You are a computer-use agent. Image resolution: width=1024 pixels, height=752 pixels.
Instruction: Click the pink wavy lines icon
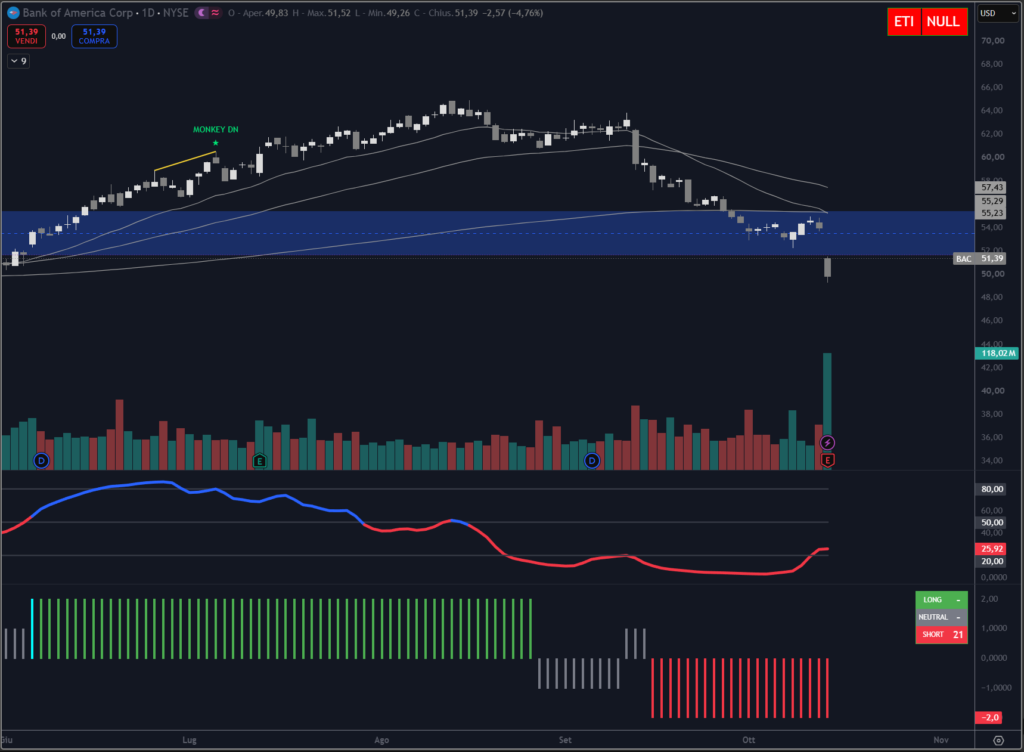pos(216,12)
